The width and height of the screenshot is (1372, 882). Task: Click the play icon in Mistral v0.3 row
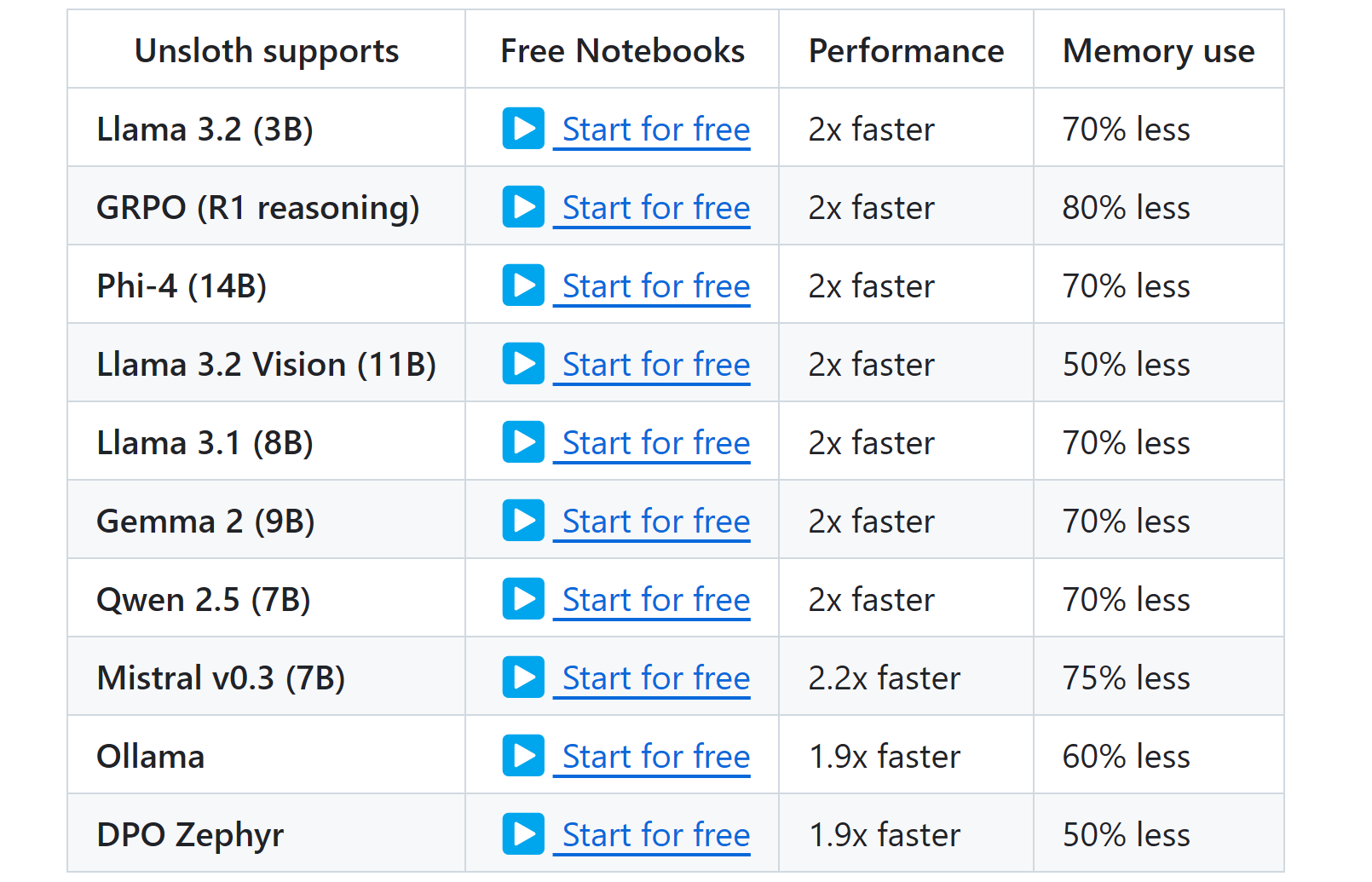[x=523, y=677]
